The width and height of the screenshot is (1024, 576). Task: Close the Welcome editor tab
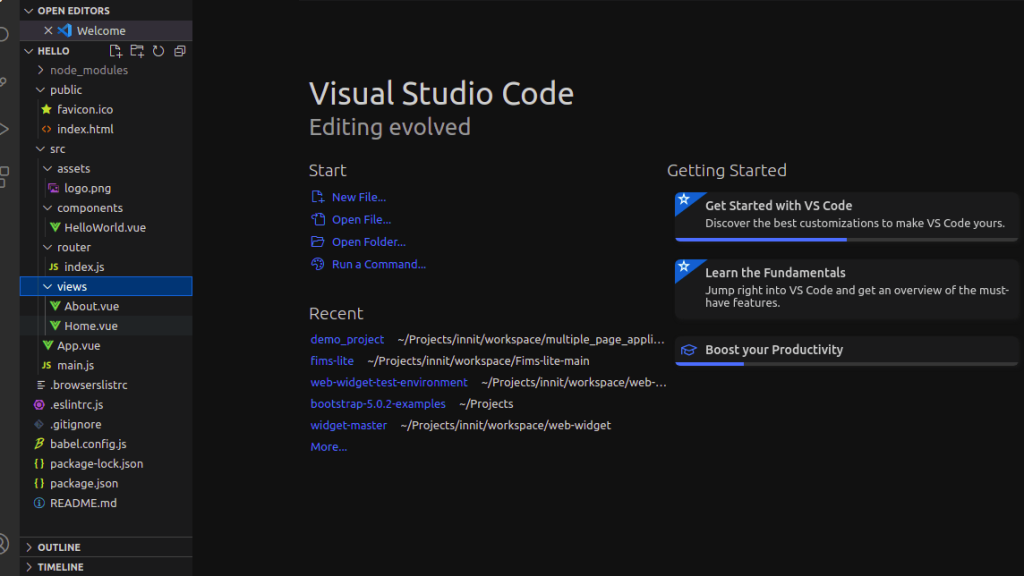click(48, 30)
